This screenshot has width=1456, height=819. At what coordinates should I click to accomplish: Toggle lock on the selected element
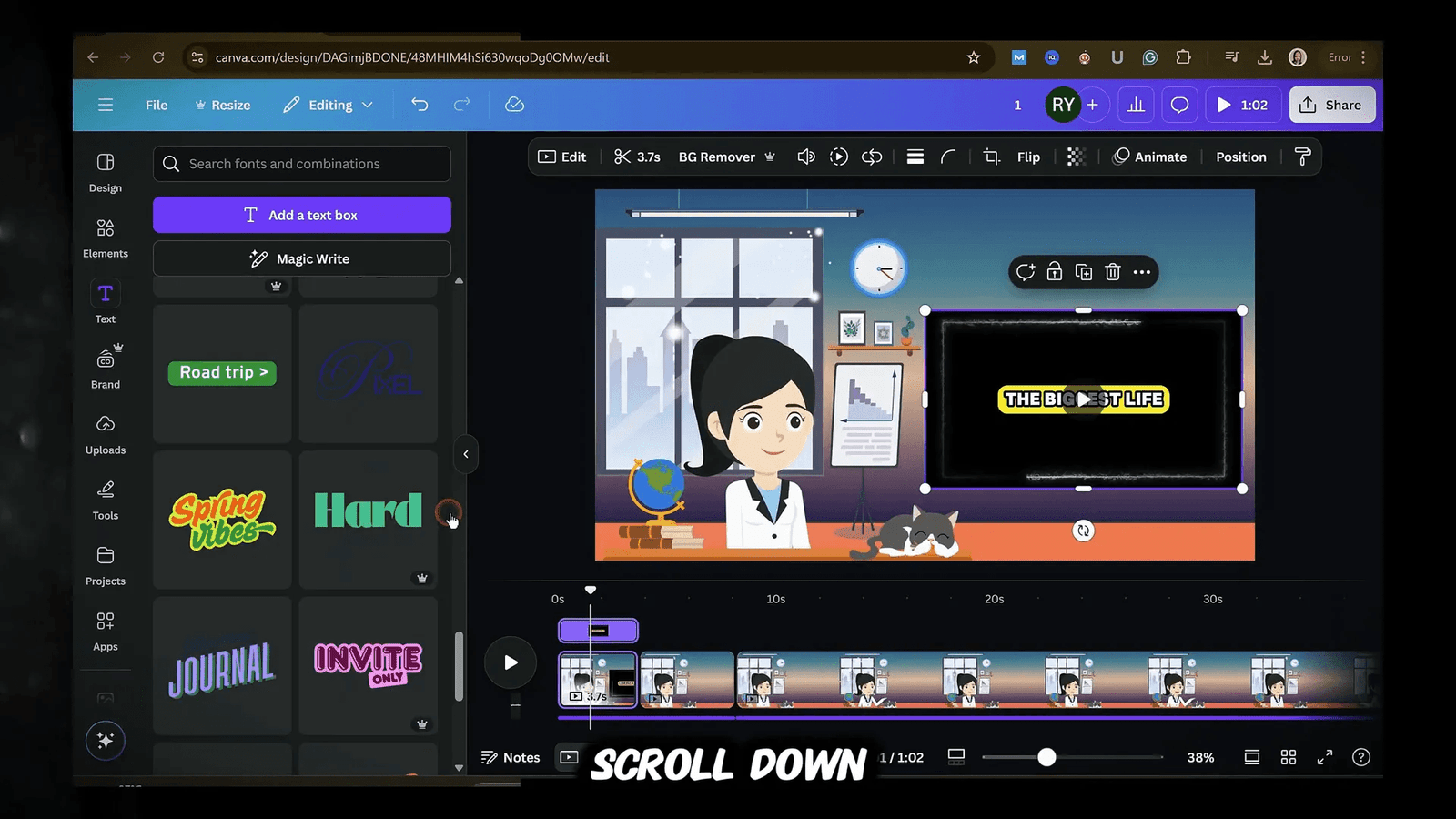point(1054,272)
